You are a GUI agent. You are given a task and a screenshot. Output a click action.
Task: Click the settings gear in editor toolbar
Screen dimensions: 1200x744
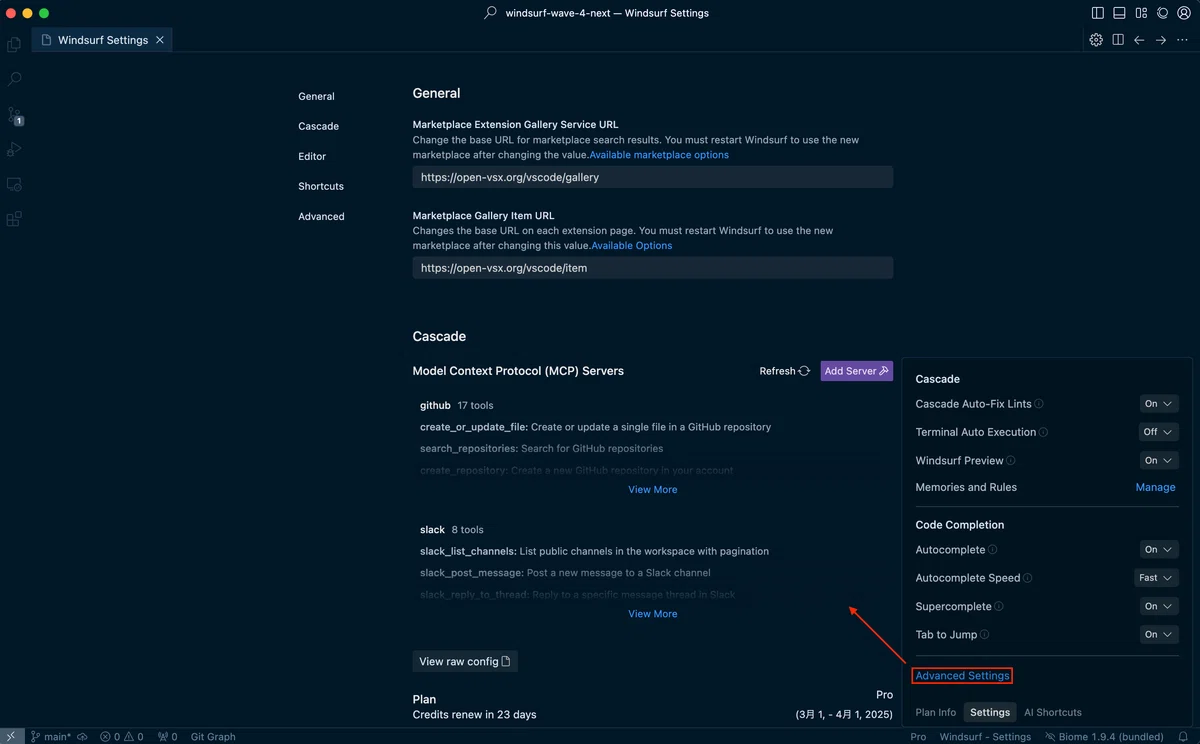click(x=1096, y=40)
